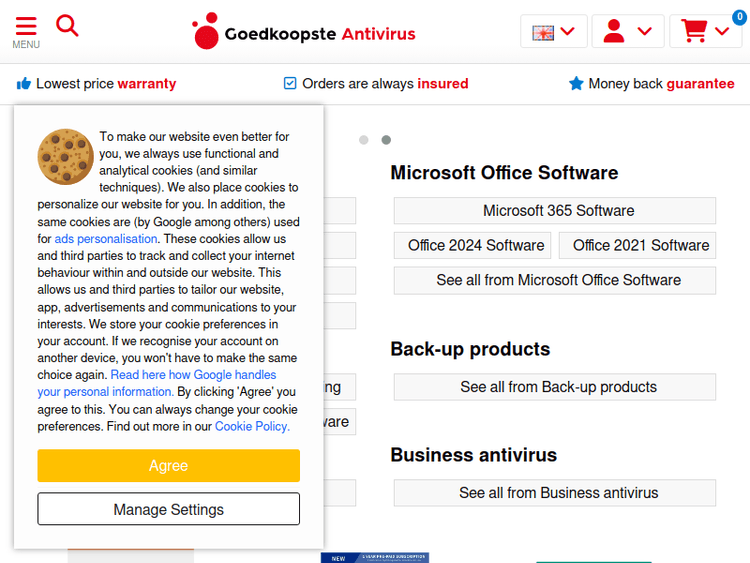The height and width of the screenshot is (563, 750).
Task: Click Money back guarantee text
Action: (661, 84)
